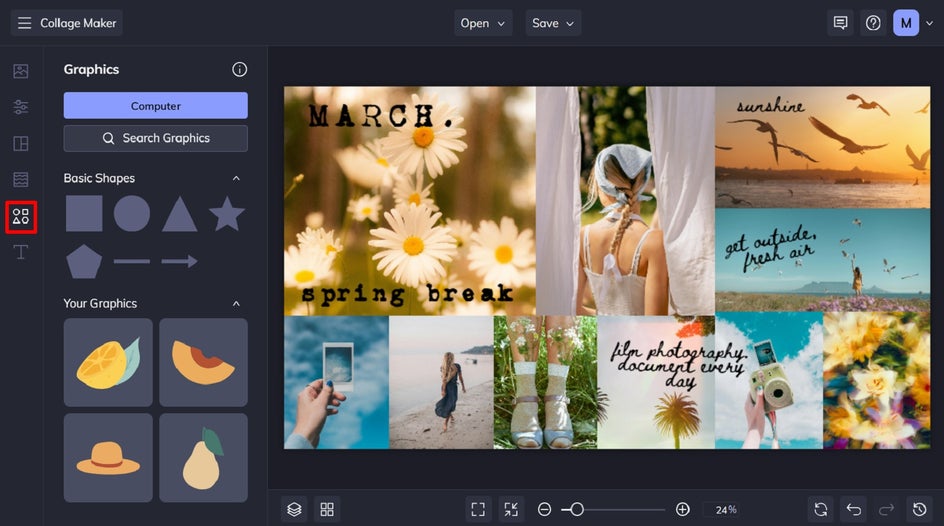
Task: Click the Search Graphics field
Action: point(156,138)
